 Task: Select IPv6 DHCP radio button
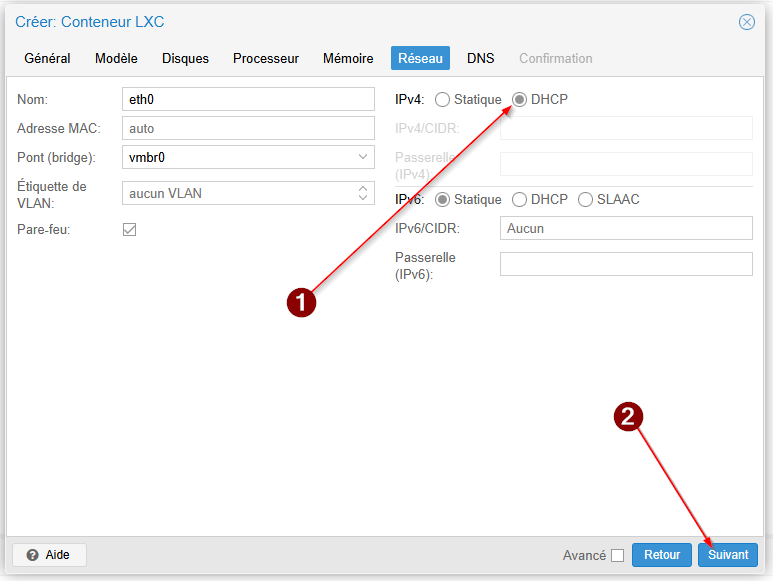(519, 200)
